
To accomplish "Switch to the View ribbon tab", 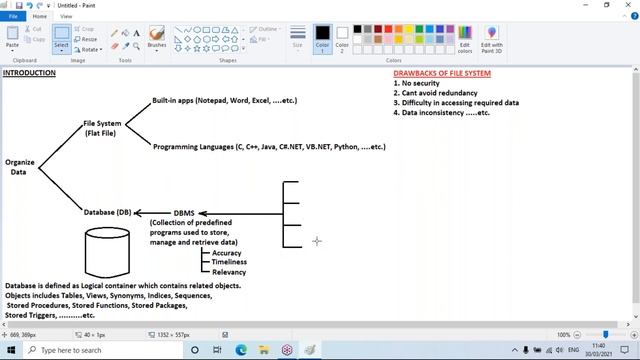I will [x=66, y=16].
